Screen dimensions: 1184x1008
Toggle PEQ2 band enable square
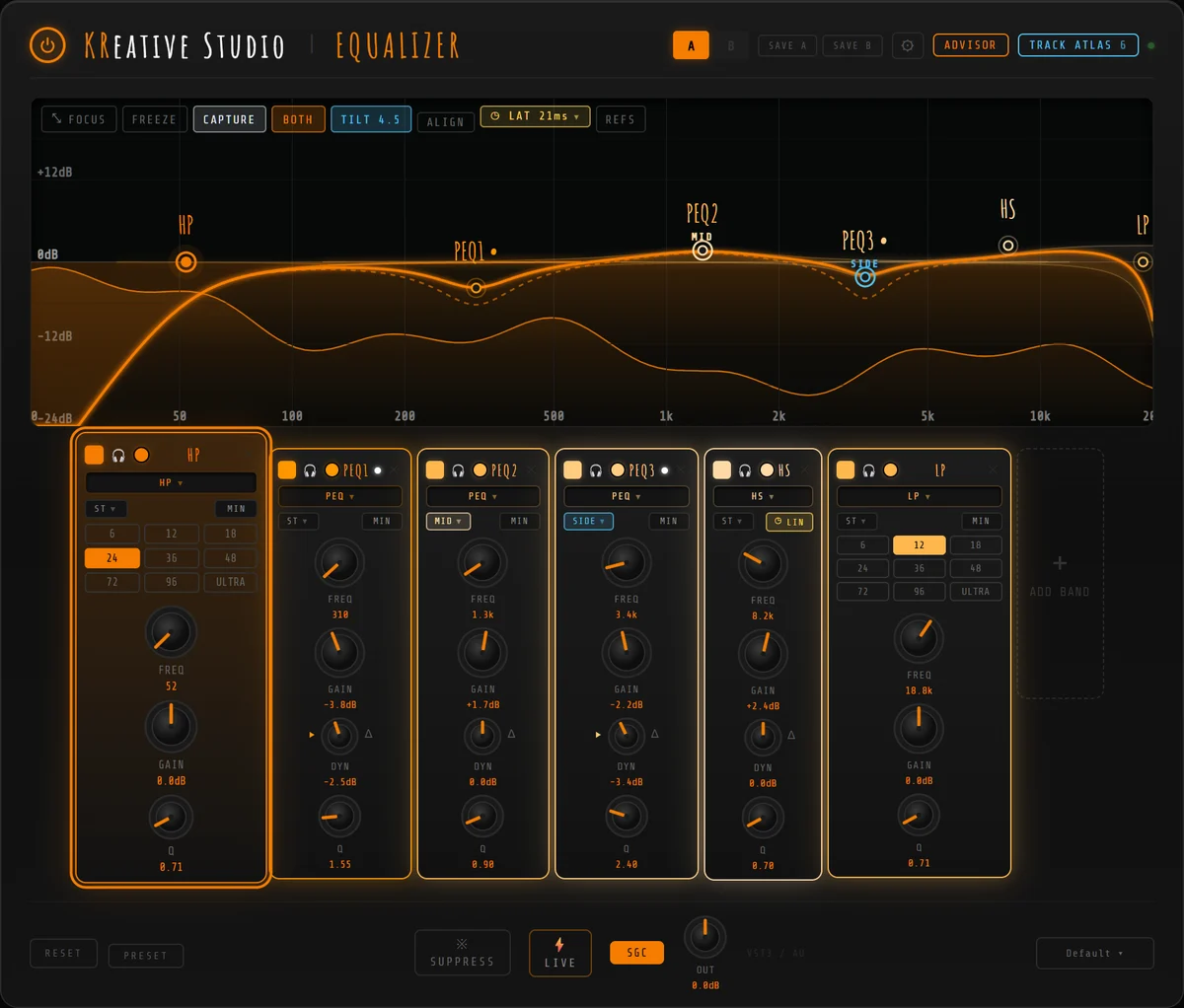point(435,470)
